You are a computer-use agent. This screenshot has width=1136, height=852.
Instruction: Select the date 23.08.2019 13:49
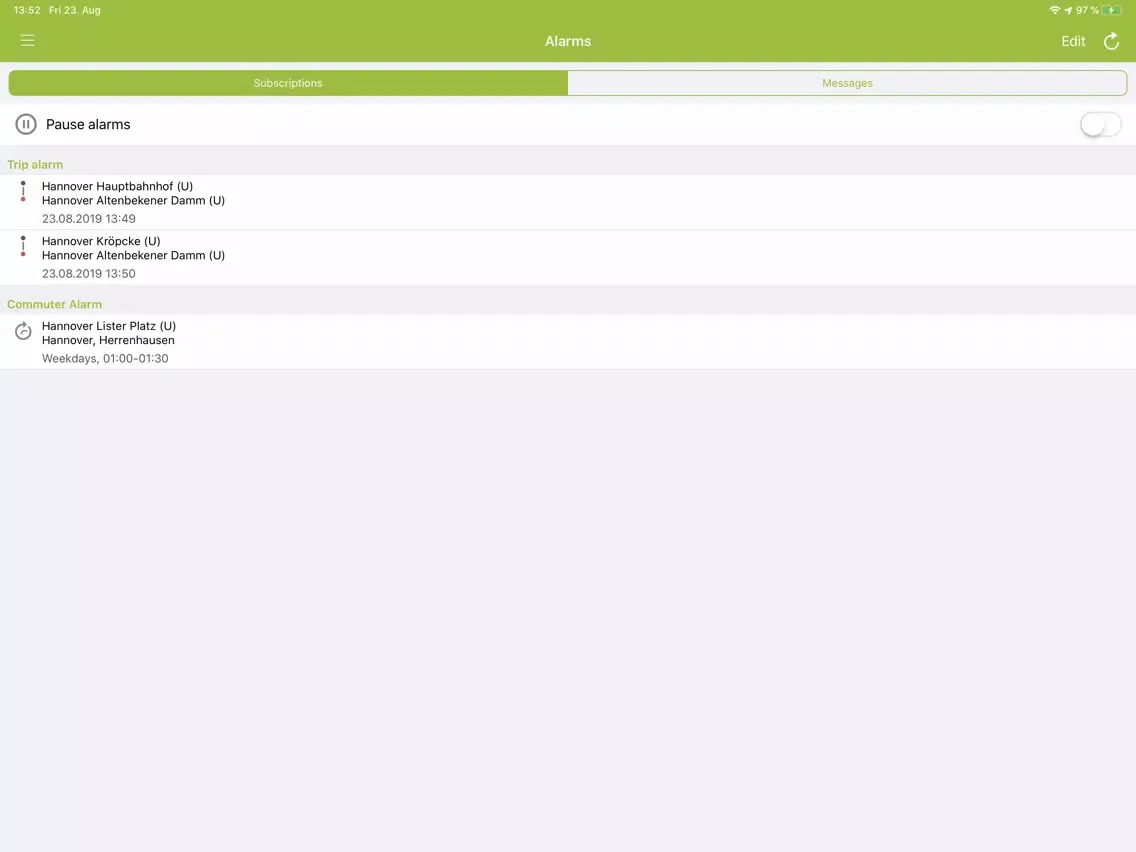[88, 219]
